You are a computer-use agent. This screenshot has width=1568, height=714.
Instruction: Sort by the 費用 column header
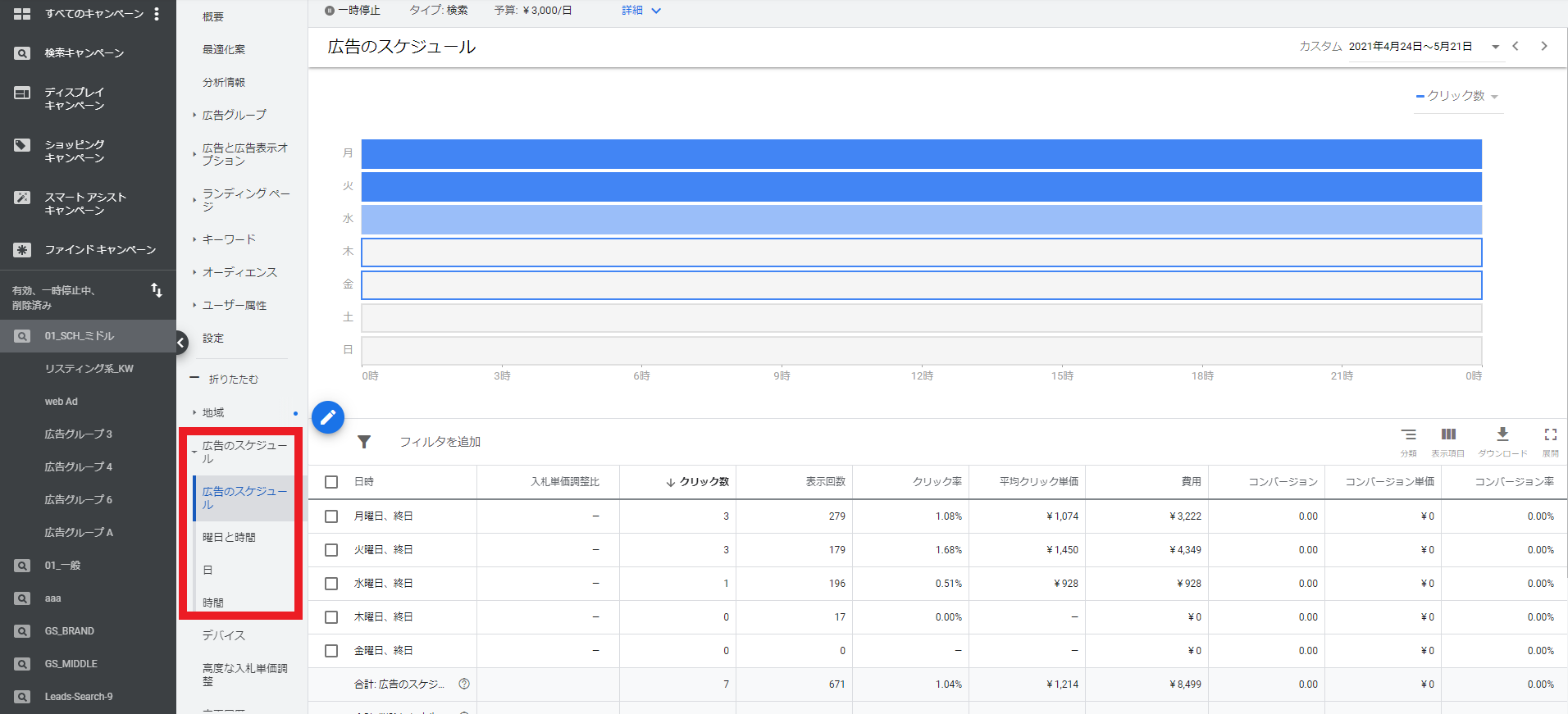(1191, 482)
